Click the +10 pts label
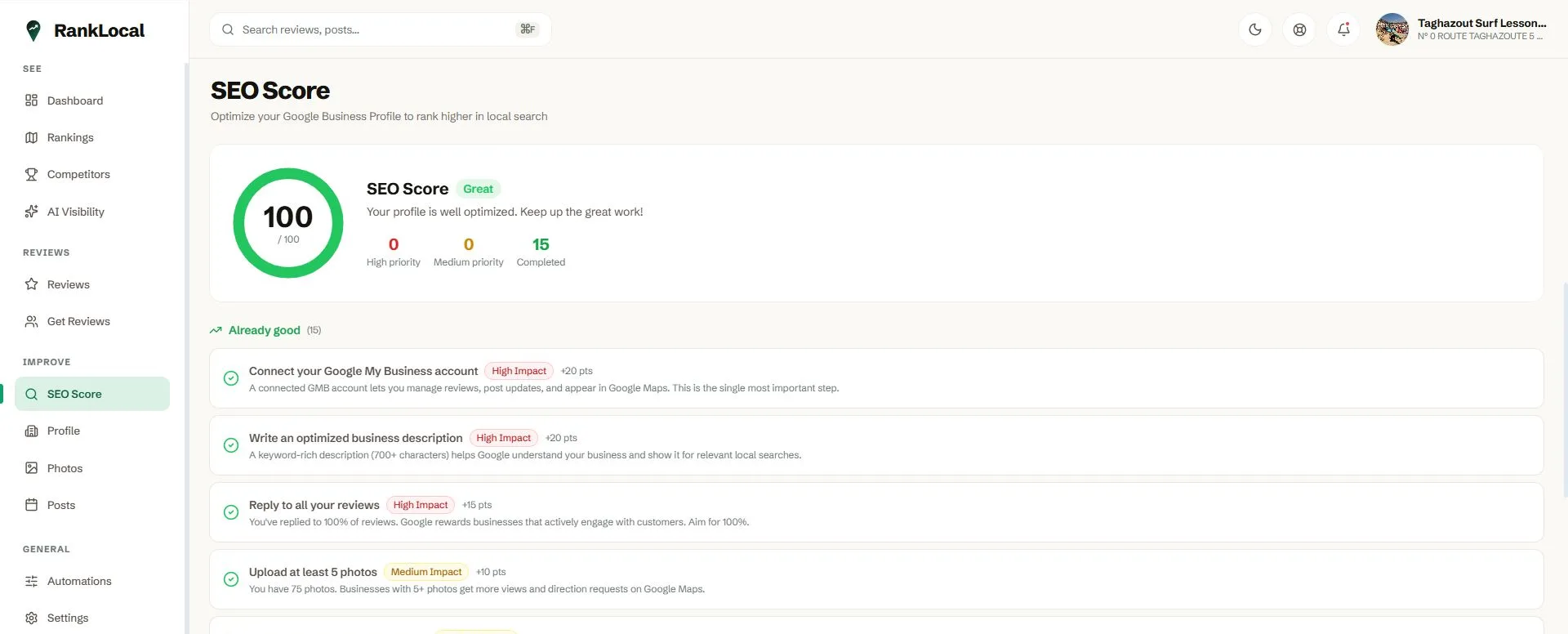 coord(491,572)
